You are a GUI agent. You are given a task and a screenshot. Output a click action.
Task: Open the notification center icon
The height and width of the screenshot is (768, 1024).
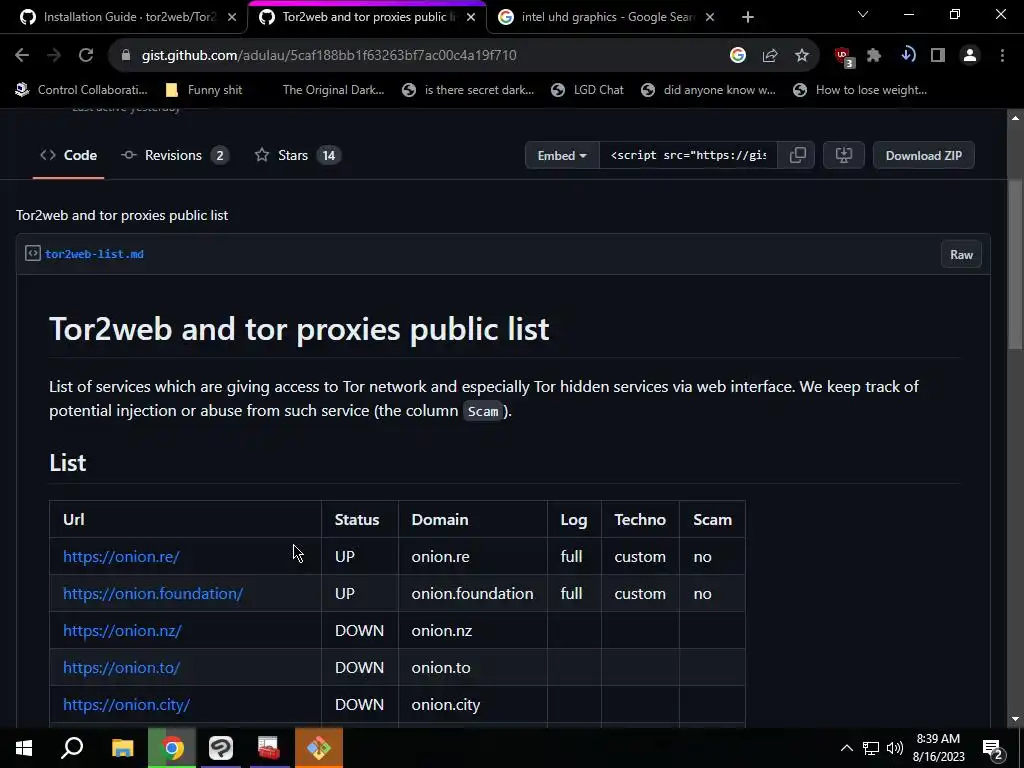click(993, 748)
